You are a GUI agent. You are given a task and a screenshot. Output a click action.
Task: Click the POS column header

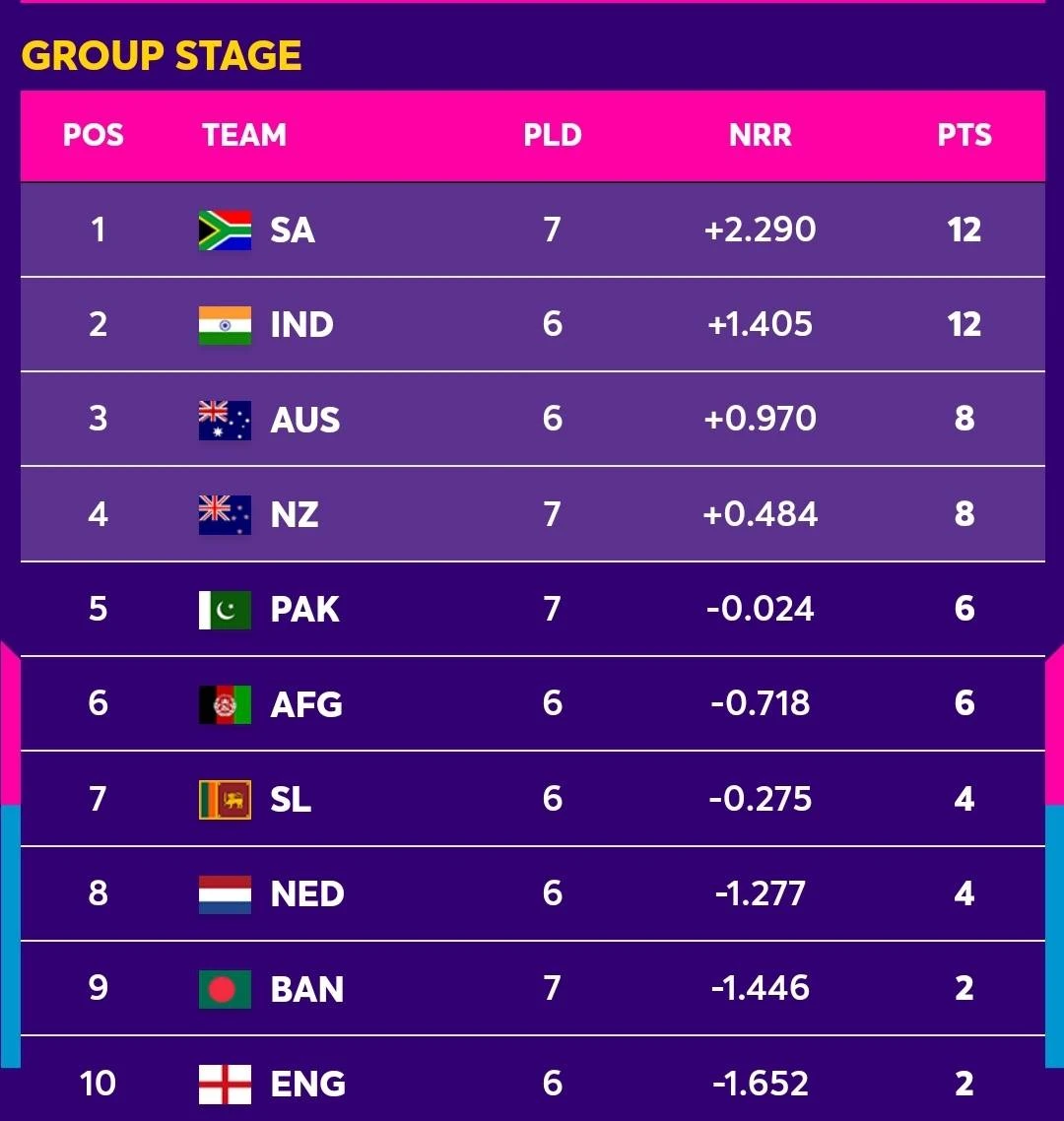tap(94, 135)
